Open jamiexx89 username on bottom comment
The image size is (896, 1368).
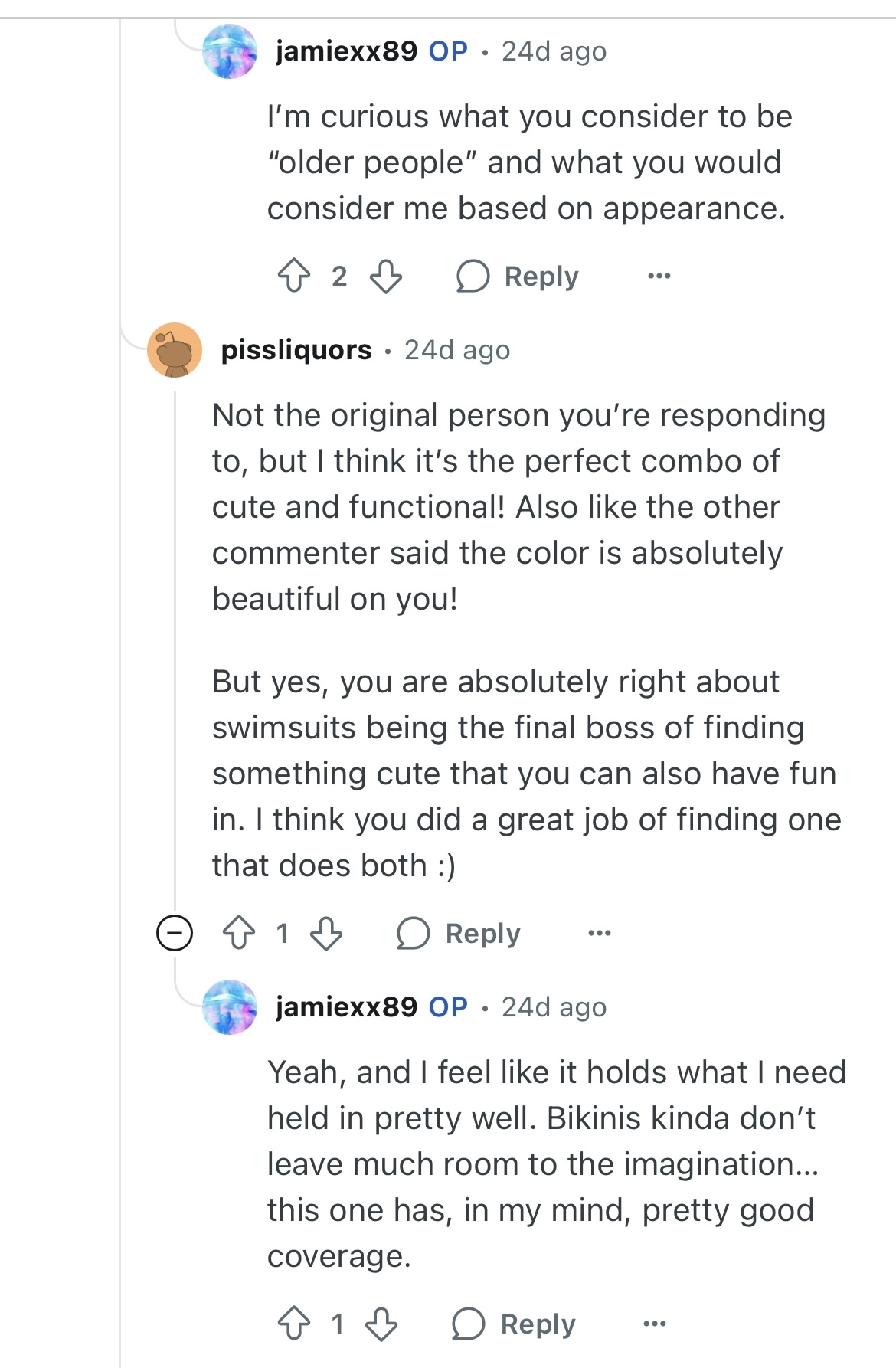coord(346,1007)
